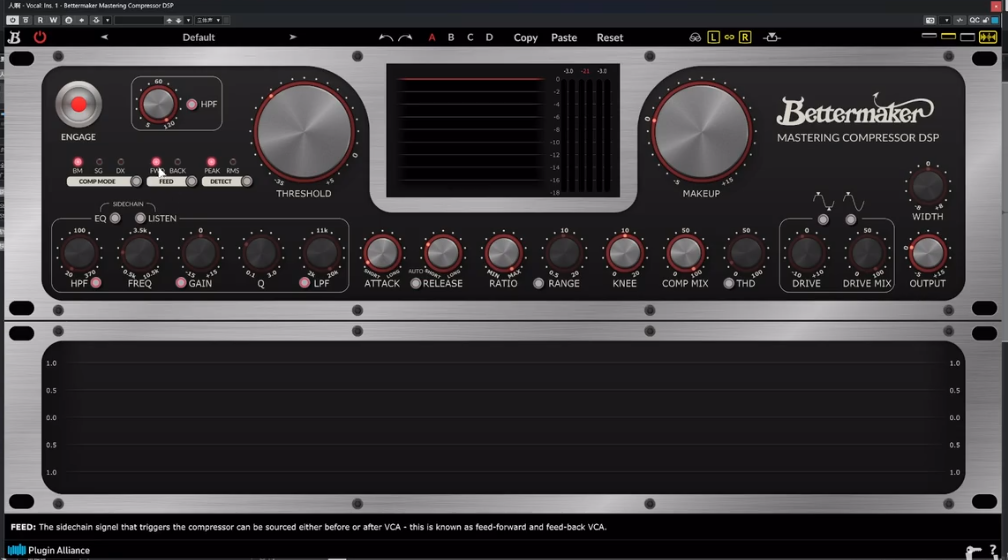Click the red plugin power icon

coord(40,37)
